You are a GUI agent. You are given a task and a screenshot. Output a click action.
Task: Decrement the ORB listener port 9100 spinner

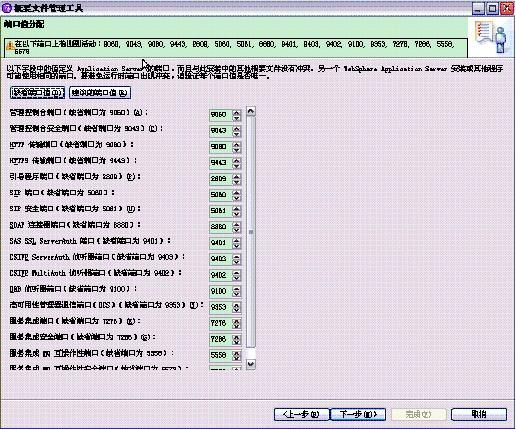[237, 294]
